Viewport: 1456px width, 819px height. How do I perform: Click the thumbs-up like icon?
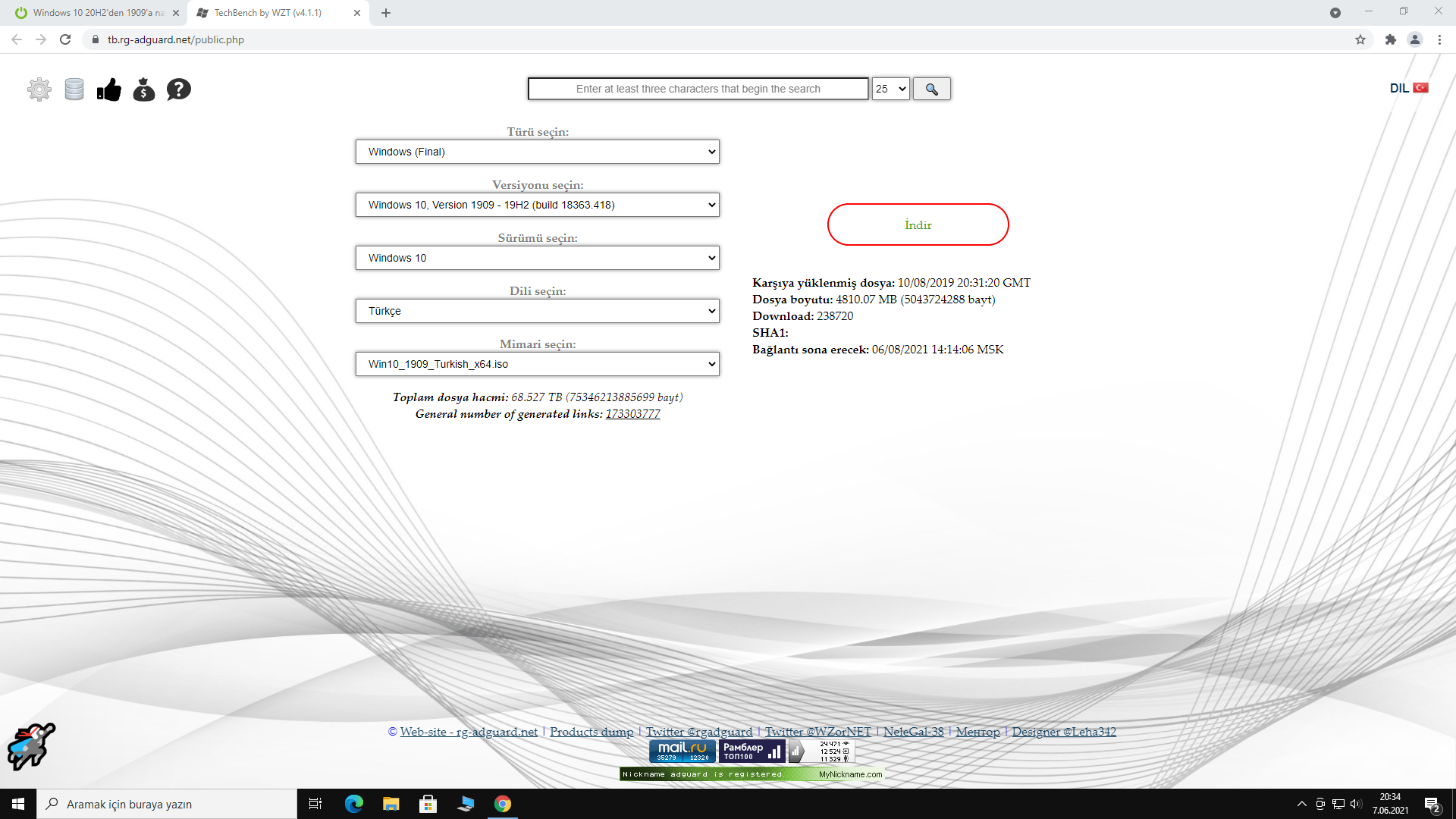[x=109, y=89]
